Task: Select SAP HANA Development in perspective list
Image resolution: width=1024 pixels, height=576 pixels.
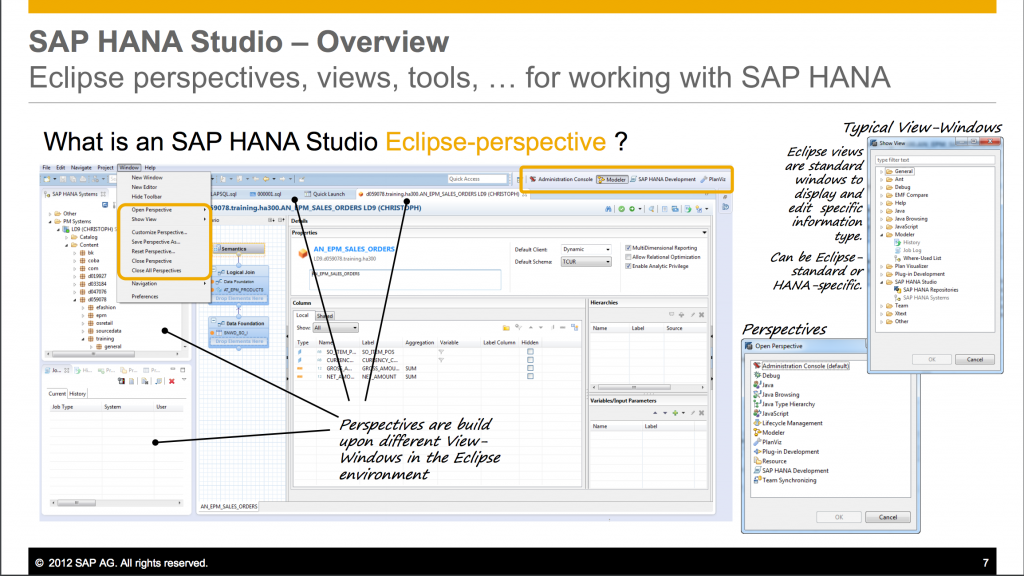Action: pyautogui.click(x=791, y=470)
